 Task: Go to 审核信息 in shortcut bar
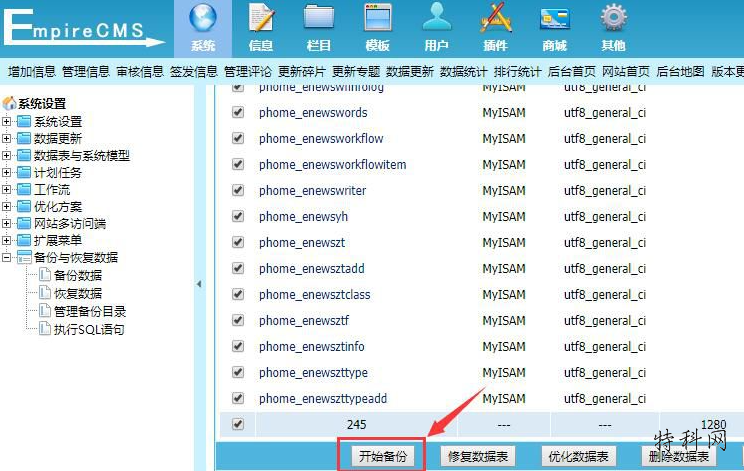coord(140,72)
